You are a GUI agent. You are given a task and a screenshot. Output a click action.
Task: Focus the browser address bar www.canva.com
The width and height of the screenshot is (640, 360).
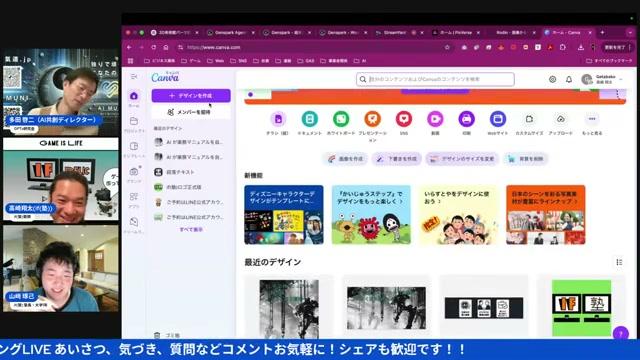310,47
